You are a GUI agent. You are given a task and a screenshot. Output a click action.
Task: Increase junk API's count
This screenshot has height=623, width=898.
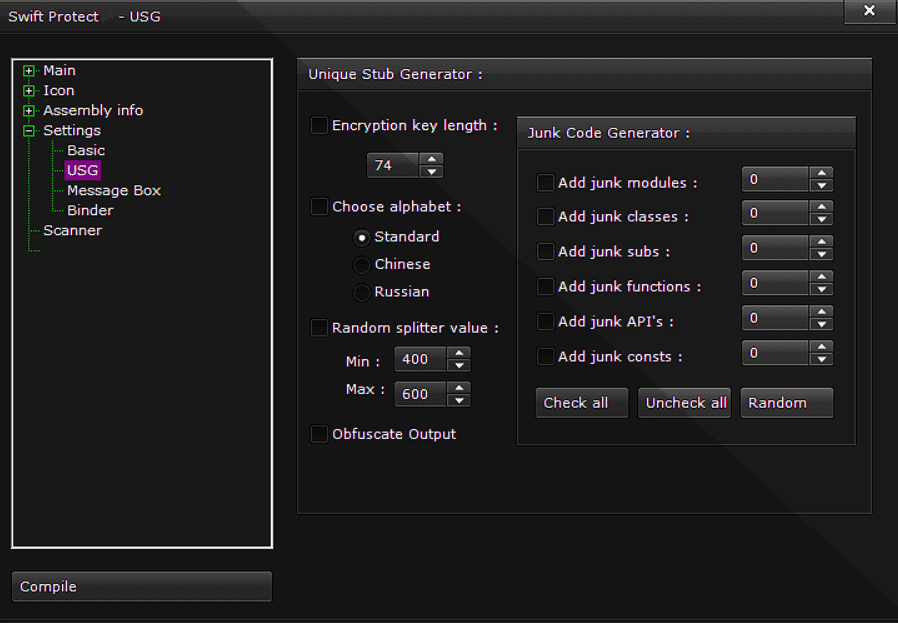click(822, 312)
